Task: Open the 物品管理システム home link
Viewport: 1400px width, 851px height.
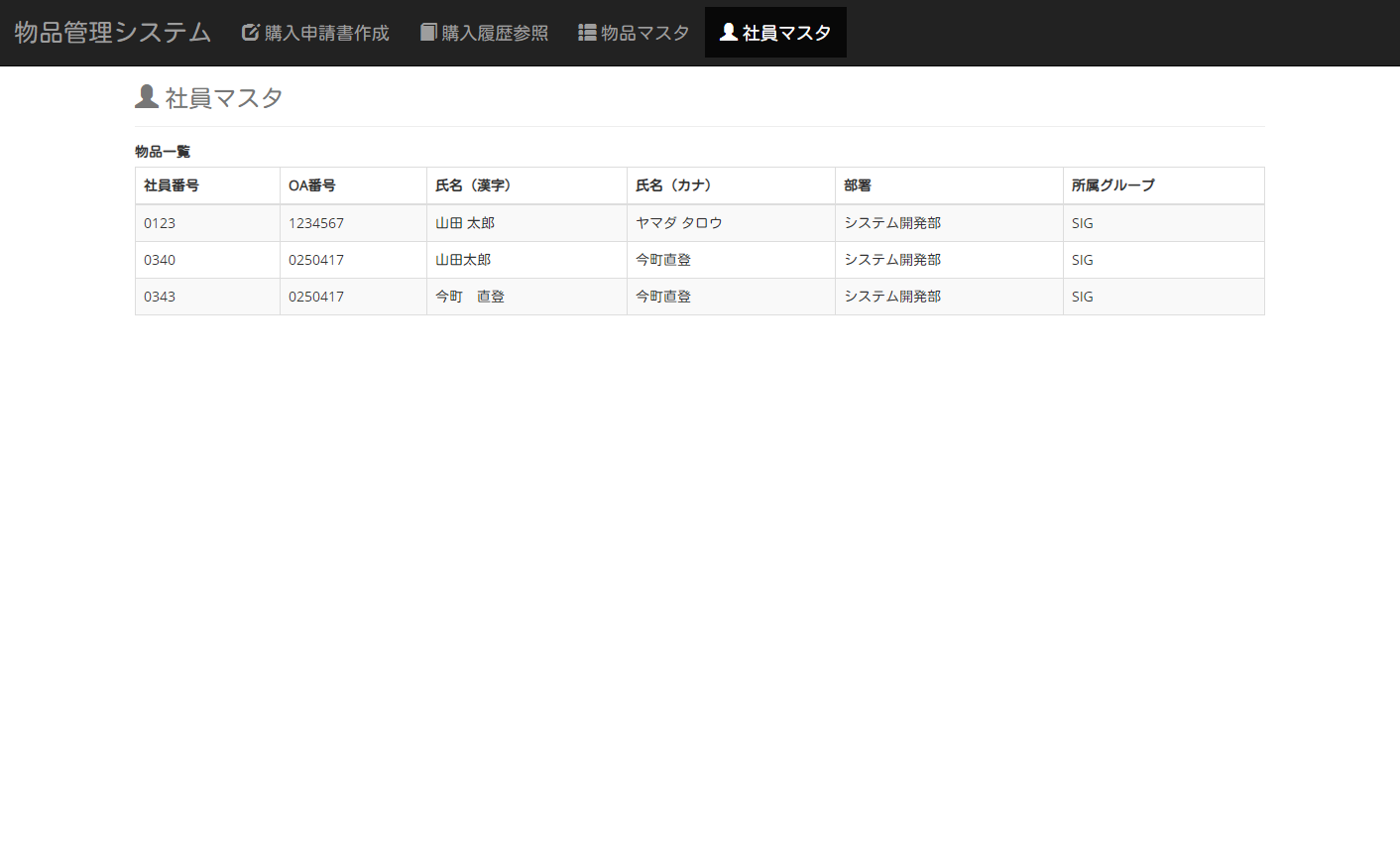Action: click(112, 32)
